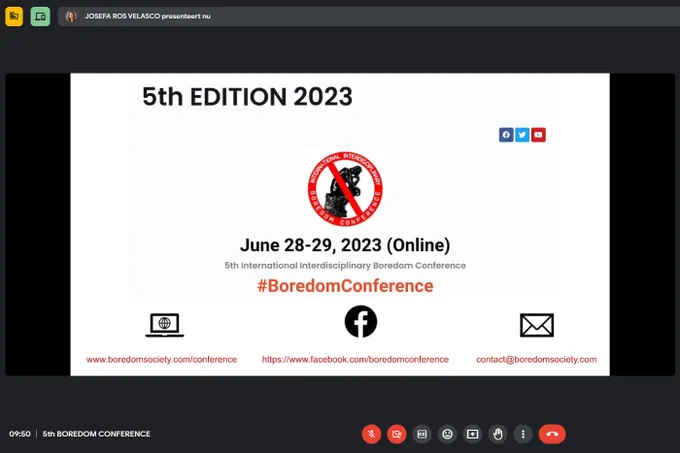This screenshot has height=453, width=680.
Task: Click the green screen-share icon in top bar
Action: pos(40,16)
